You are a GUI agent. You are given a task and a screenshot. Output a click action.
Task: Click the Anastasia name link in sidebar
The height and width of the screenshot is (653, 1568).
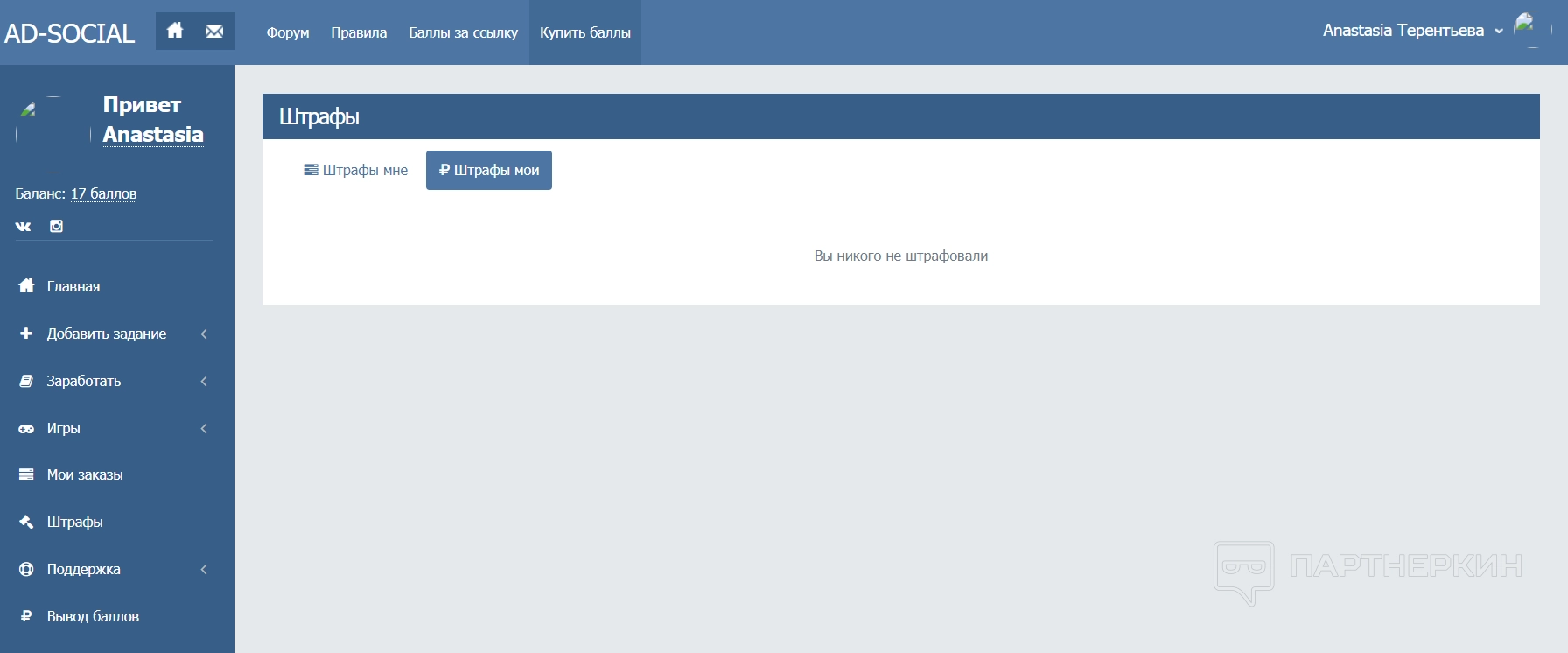click(153, 134)
